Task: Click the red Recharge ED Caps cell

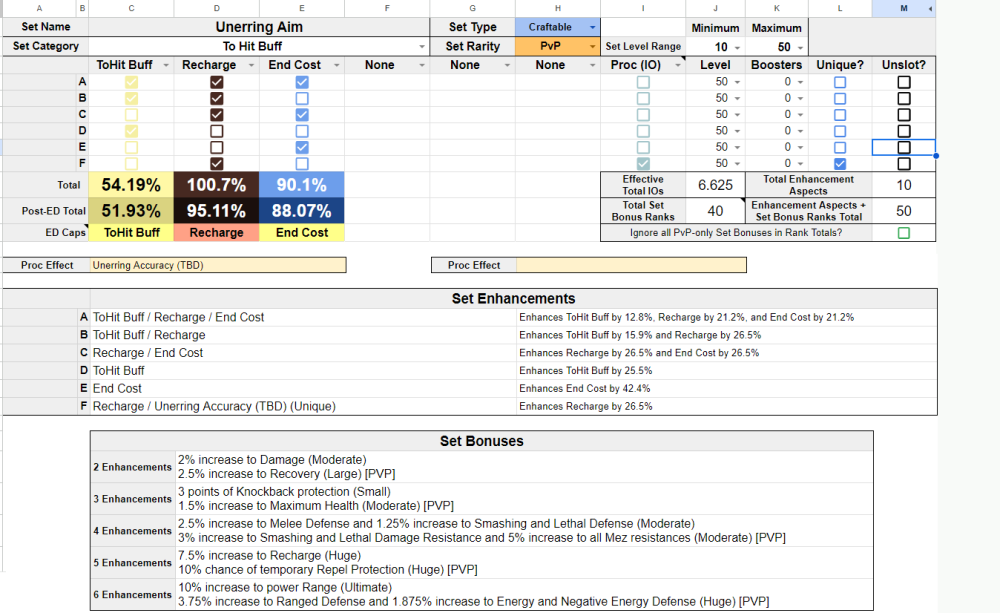Action: [216, 232]
